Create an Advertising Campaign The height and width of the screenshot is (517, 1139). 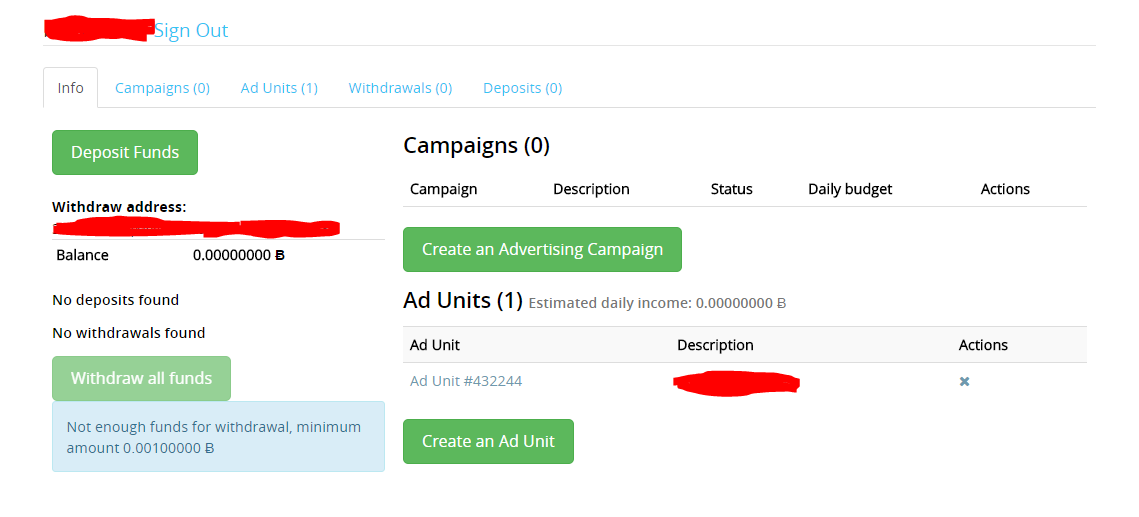point(542,249)
